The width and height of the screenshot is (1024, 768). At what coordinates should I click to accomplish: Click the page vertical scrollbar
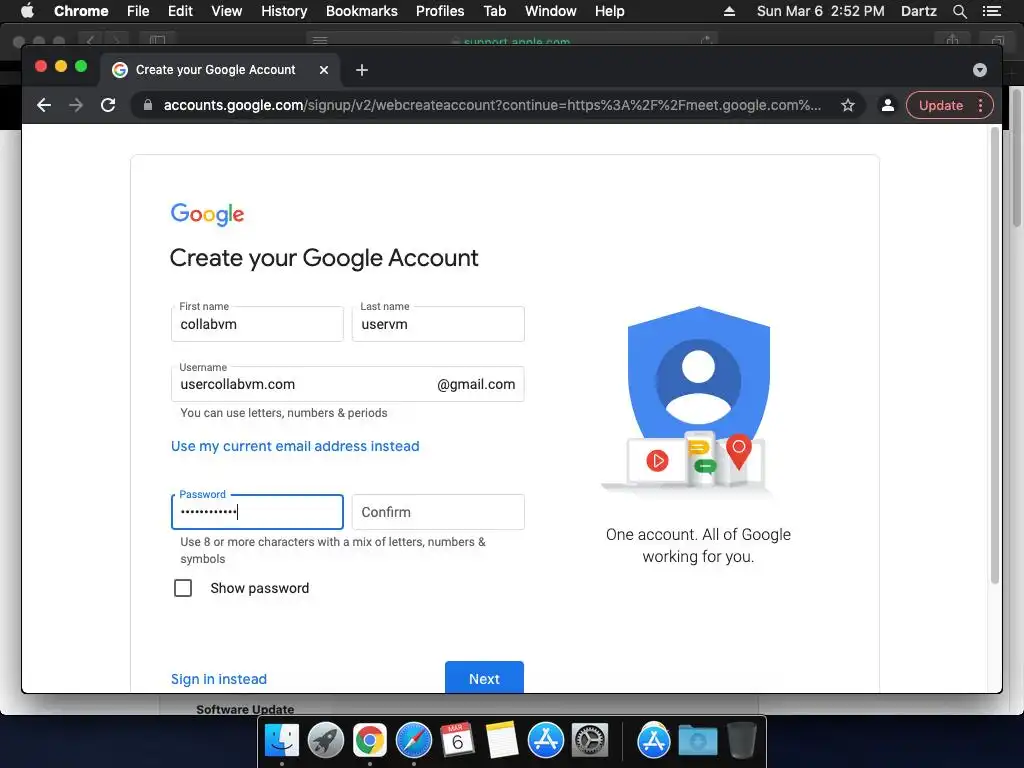pyautogui.click(x=995, y=355)
